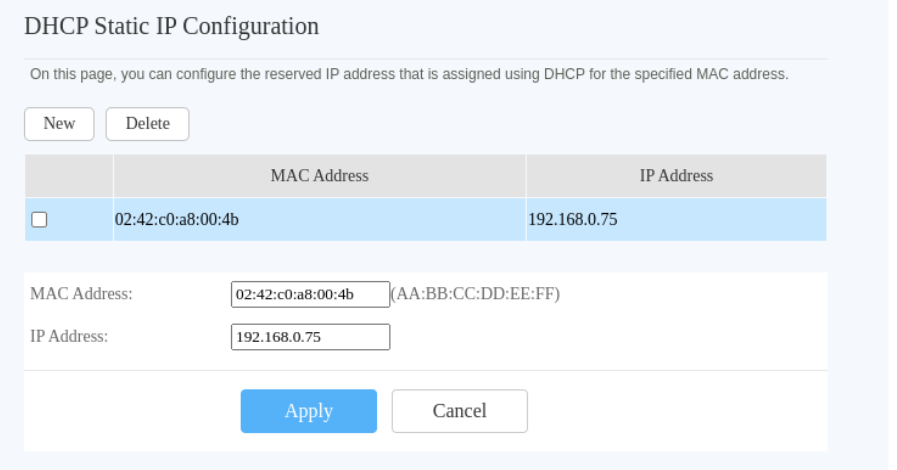The height and width of the screenshot is (470, 897).
Task: Select the 02:42:c0:a8:00:4b table cell
Action: pyautogui.click(x=177, y=220)
